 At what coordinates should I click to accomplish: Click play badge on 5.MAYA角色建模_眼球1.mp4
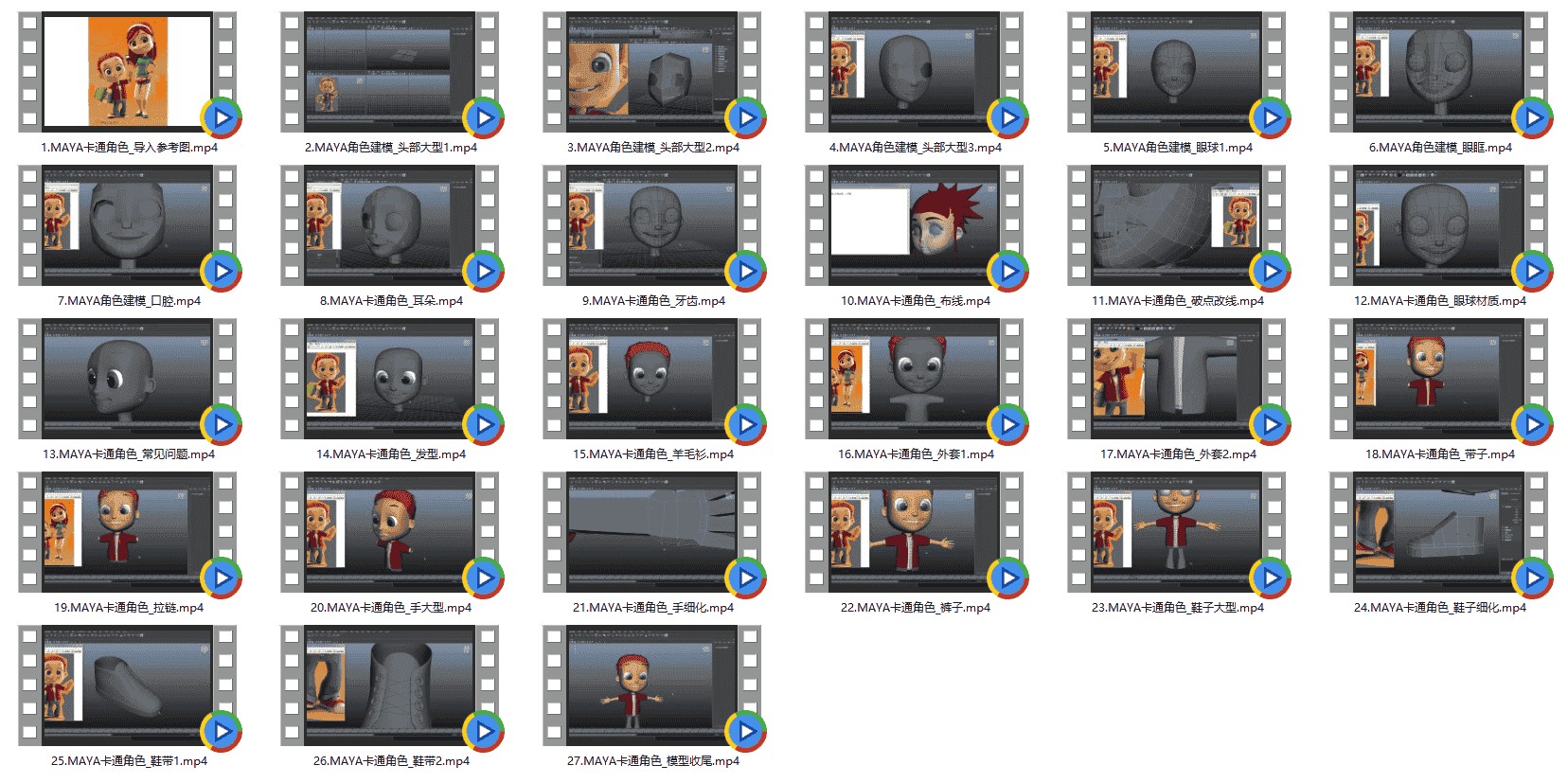(x=1271, y=118)
